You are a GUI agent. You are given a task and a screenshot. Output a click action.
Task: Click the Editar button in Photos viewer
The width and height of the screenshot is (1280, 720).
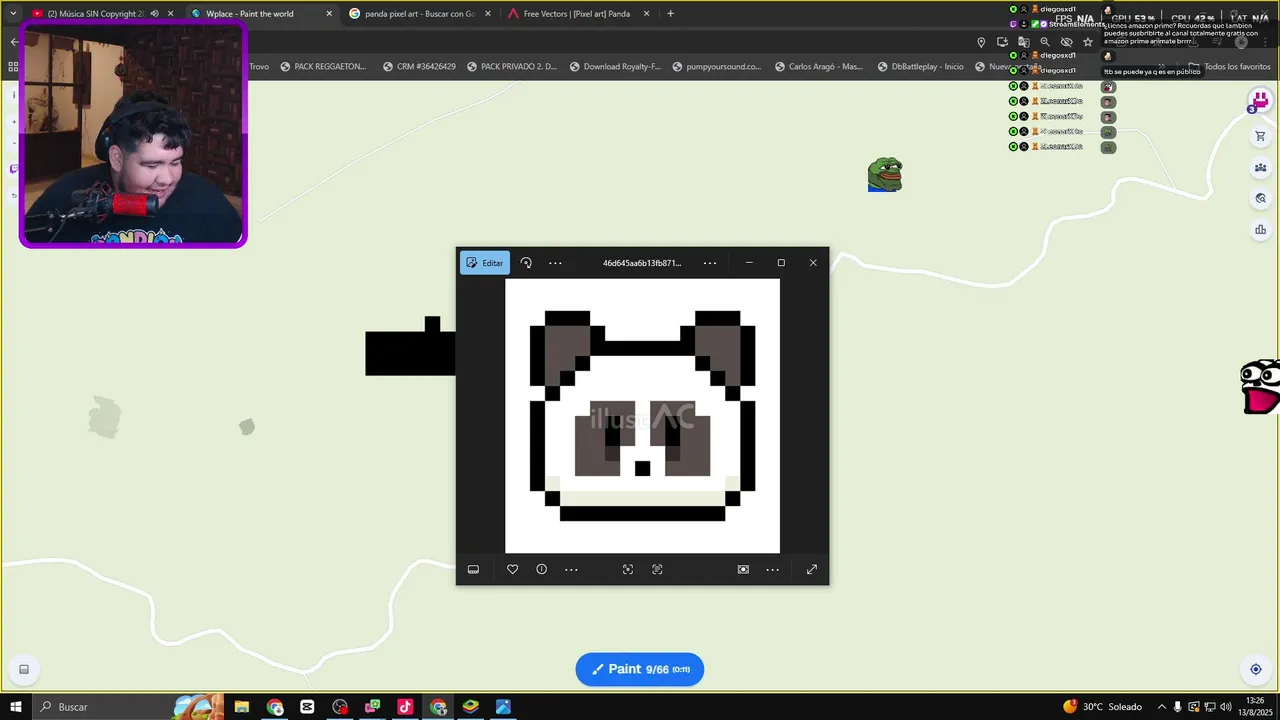click(485, 263)
